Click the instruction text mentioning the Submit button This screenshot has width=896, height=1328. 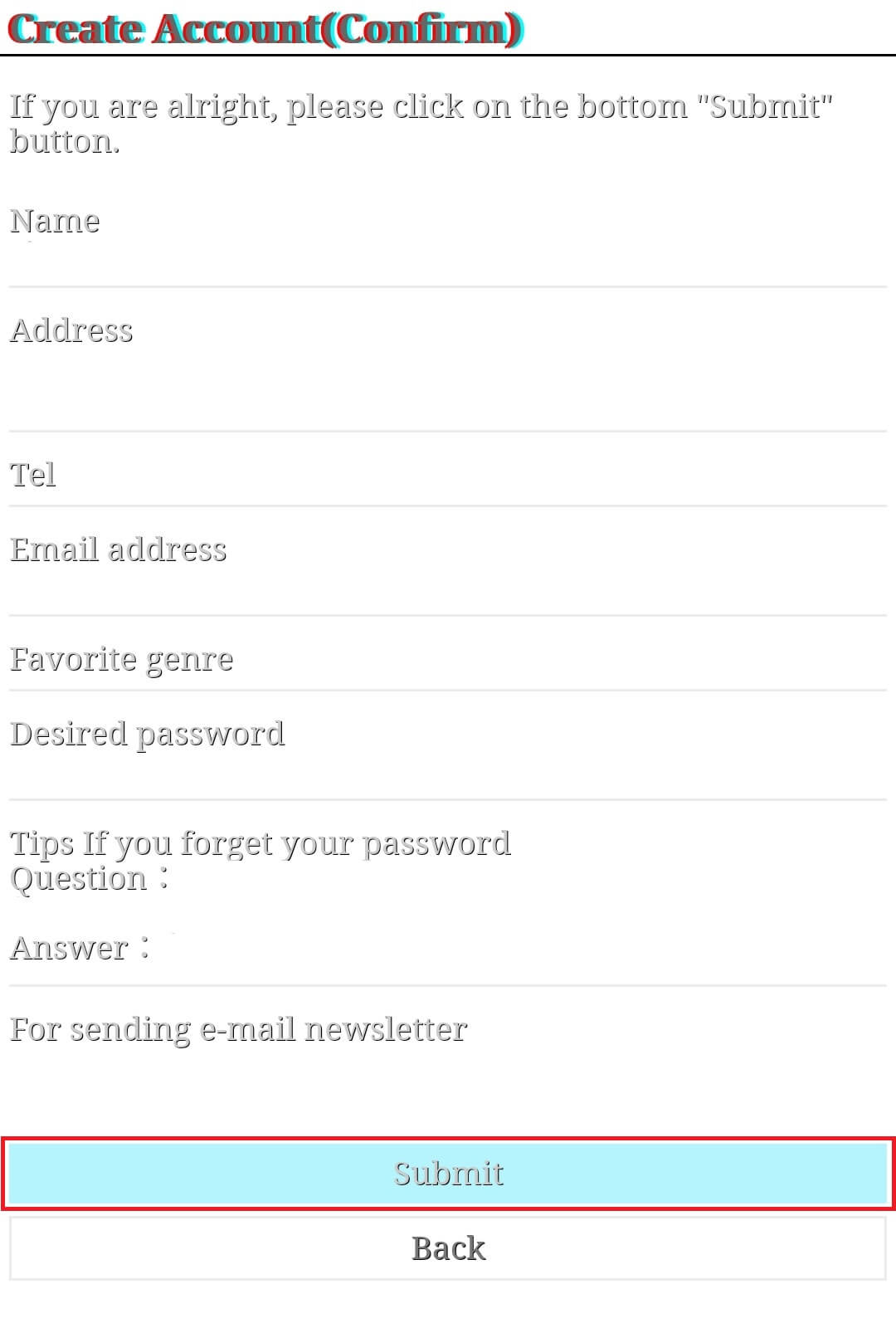click(420, 123)
